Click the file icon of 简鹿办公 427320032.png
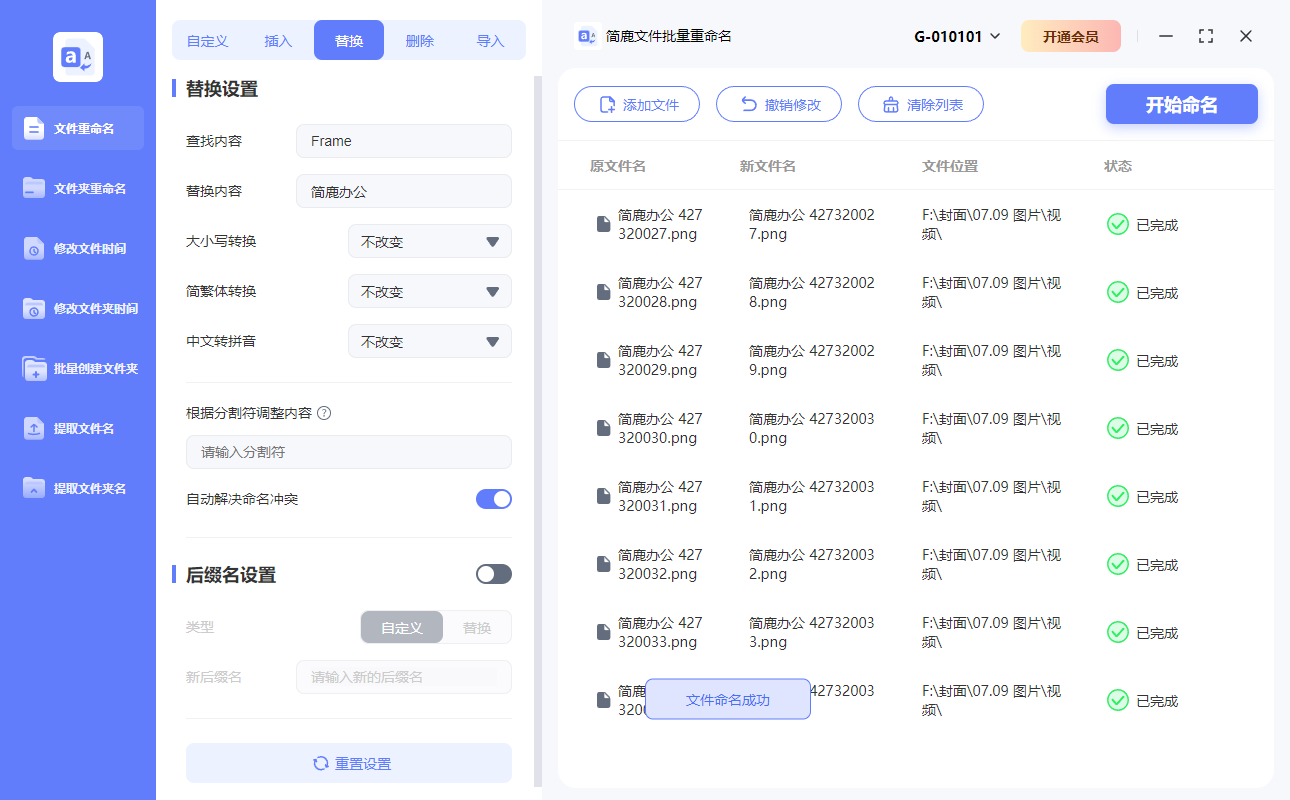Screen dimensions: 1290x800 [x=603, y=564]
